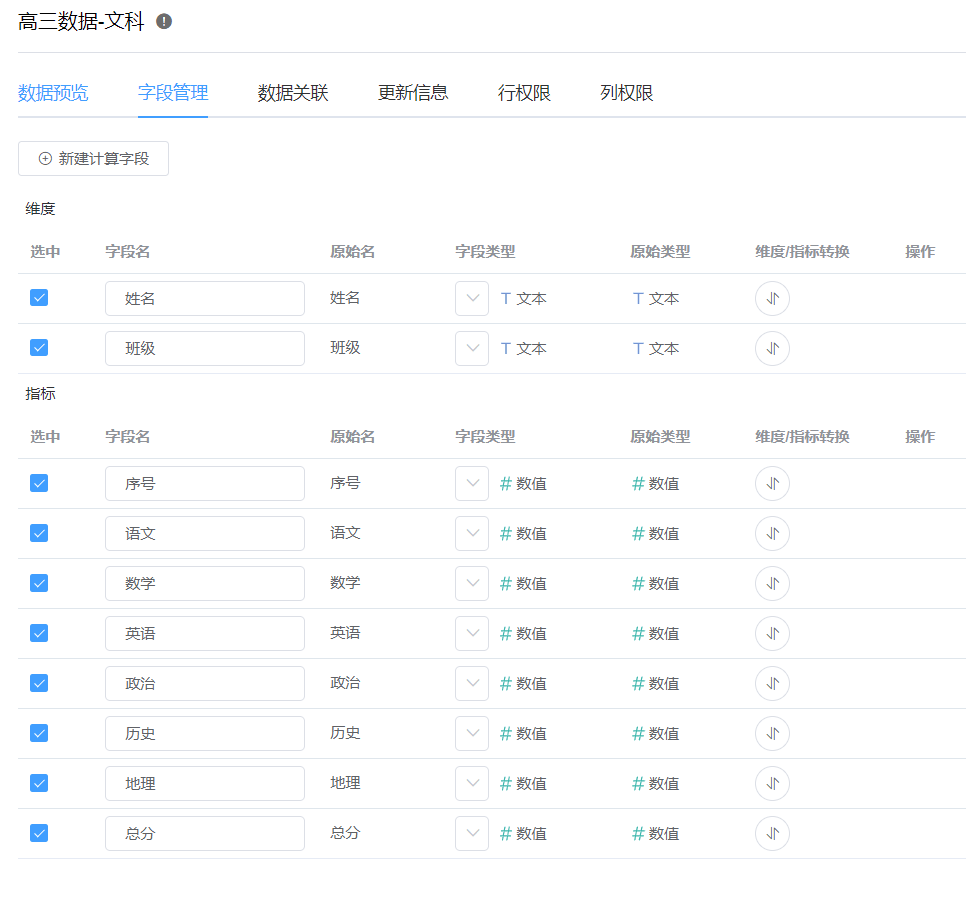Viewport: 966px width, 903px height.
Task: Edit the 地理 field name input
Action: 205,784
